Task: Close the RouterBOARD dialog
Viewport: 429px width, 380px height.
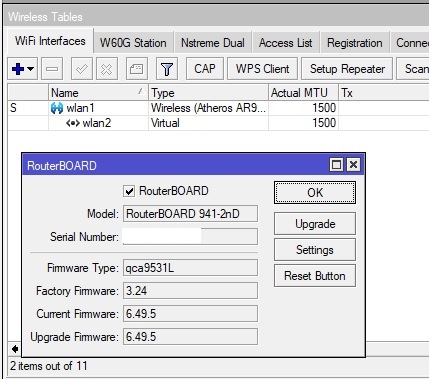Action: (x=353, y=165)
